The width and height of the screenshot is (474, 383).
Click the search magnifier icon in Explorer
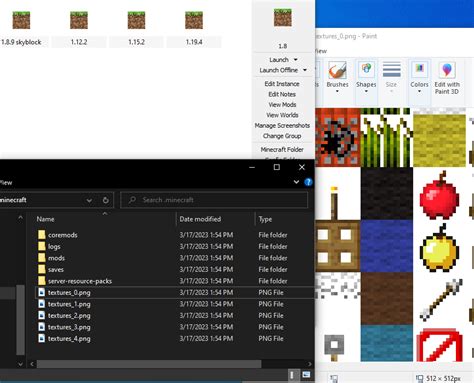[x=132, y=200]
